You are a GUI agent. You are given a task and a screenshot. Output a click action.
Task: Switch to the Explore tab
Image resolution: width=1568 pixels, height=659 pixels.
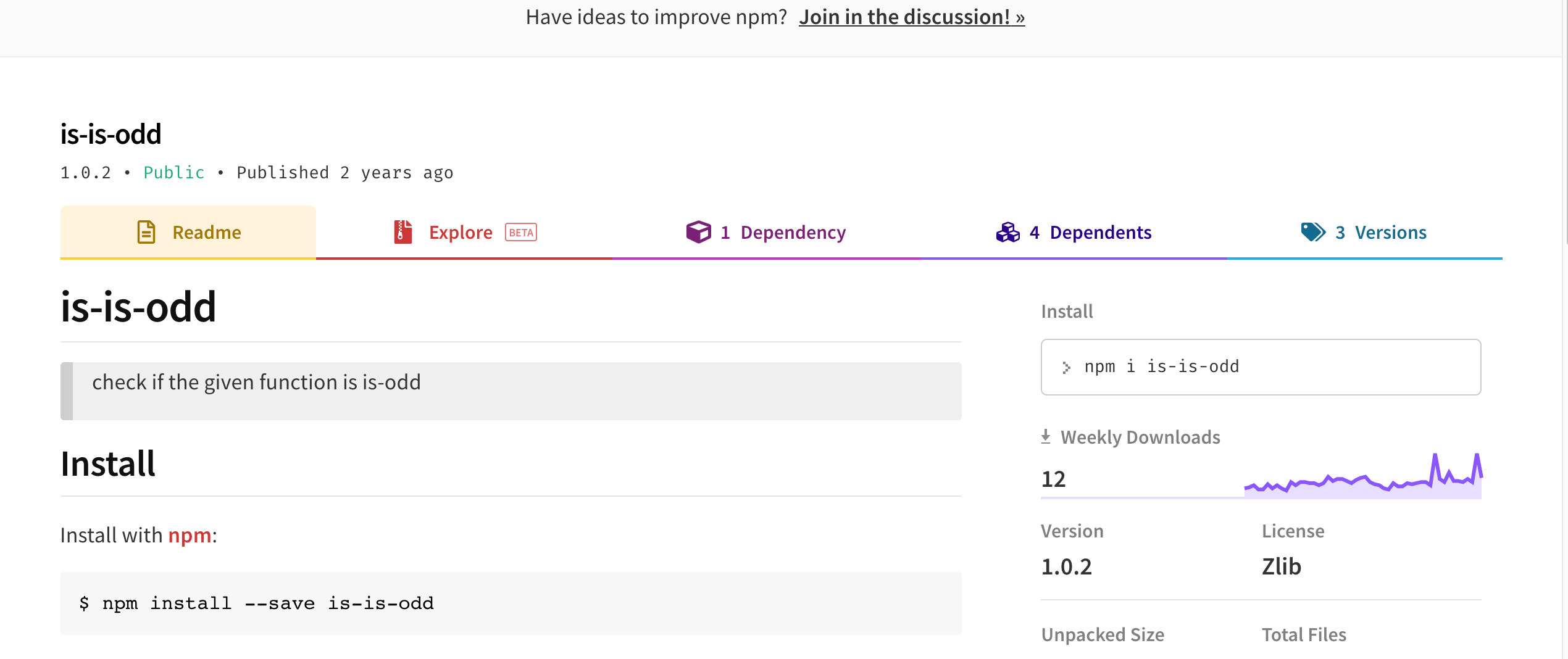(464, 232)
